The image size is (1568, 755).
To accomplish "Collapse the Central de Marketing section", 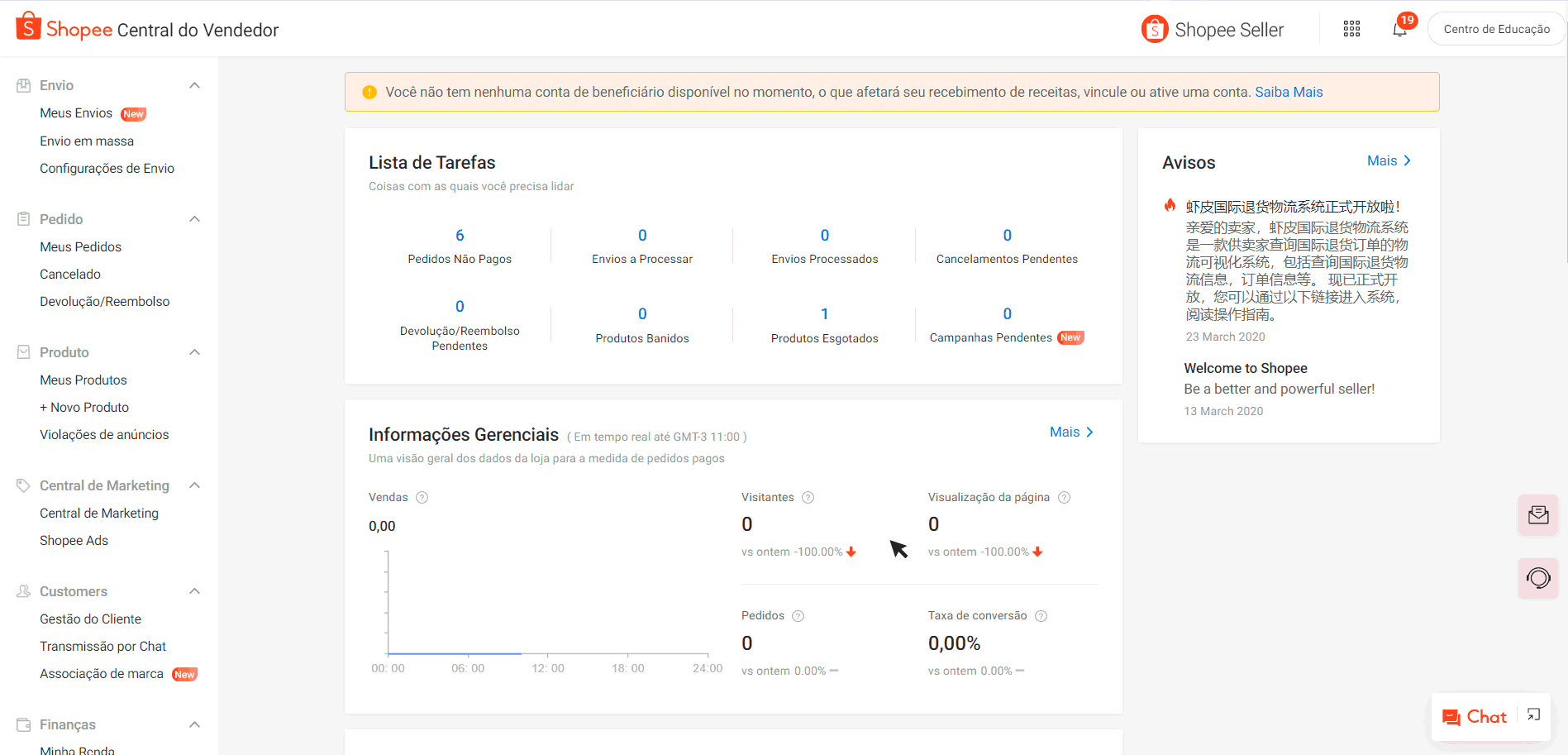I will click(194, 485).
